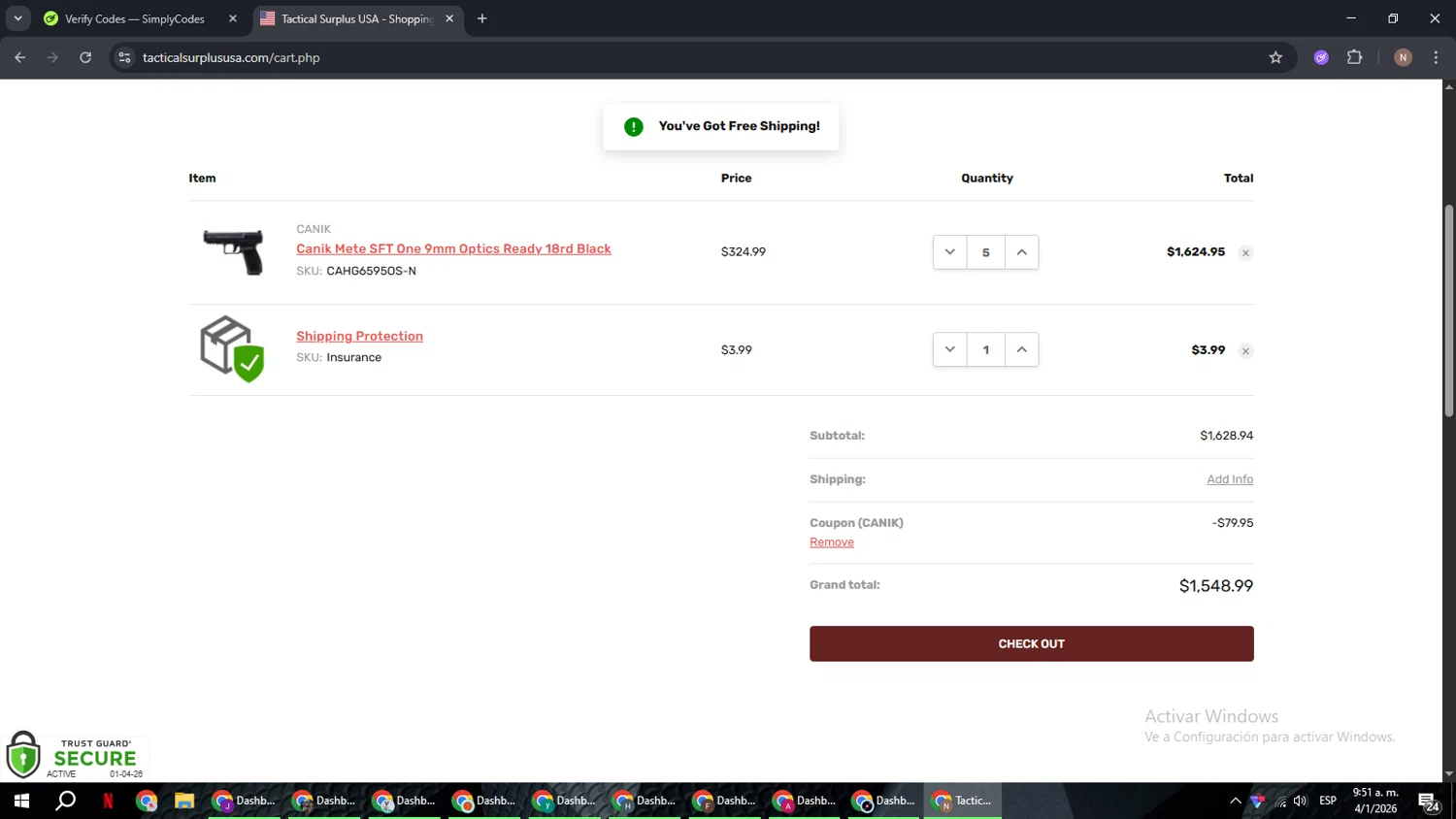Switch to the Verify Codes — SimplyCodes tab
Screen dimensions: 1456x819
[134, 18]
